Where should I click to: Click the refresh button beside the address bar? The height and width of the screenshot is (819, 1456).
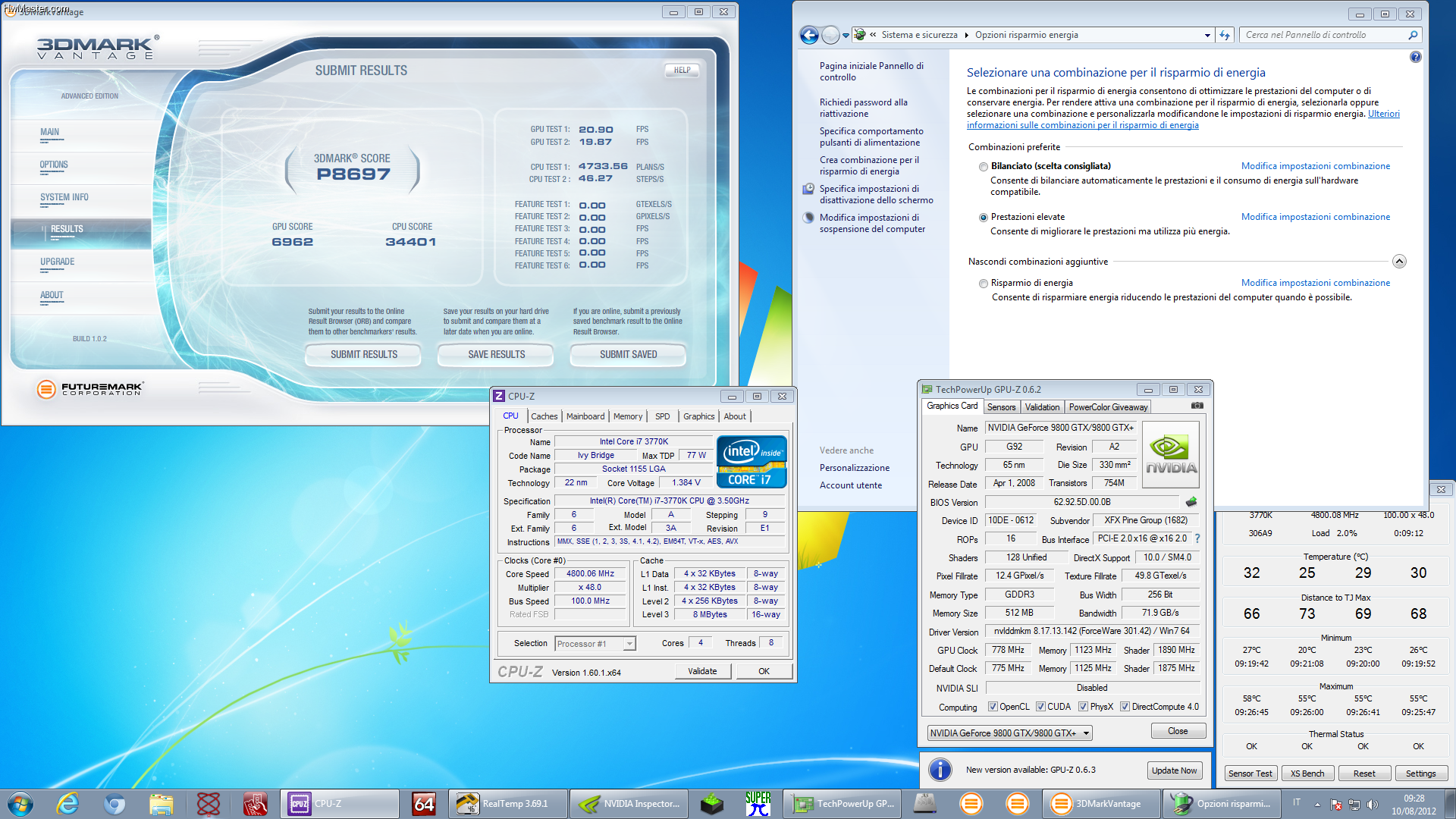point(1224,35)
